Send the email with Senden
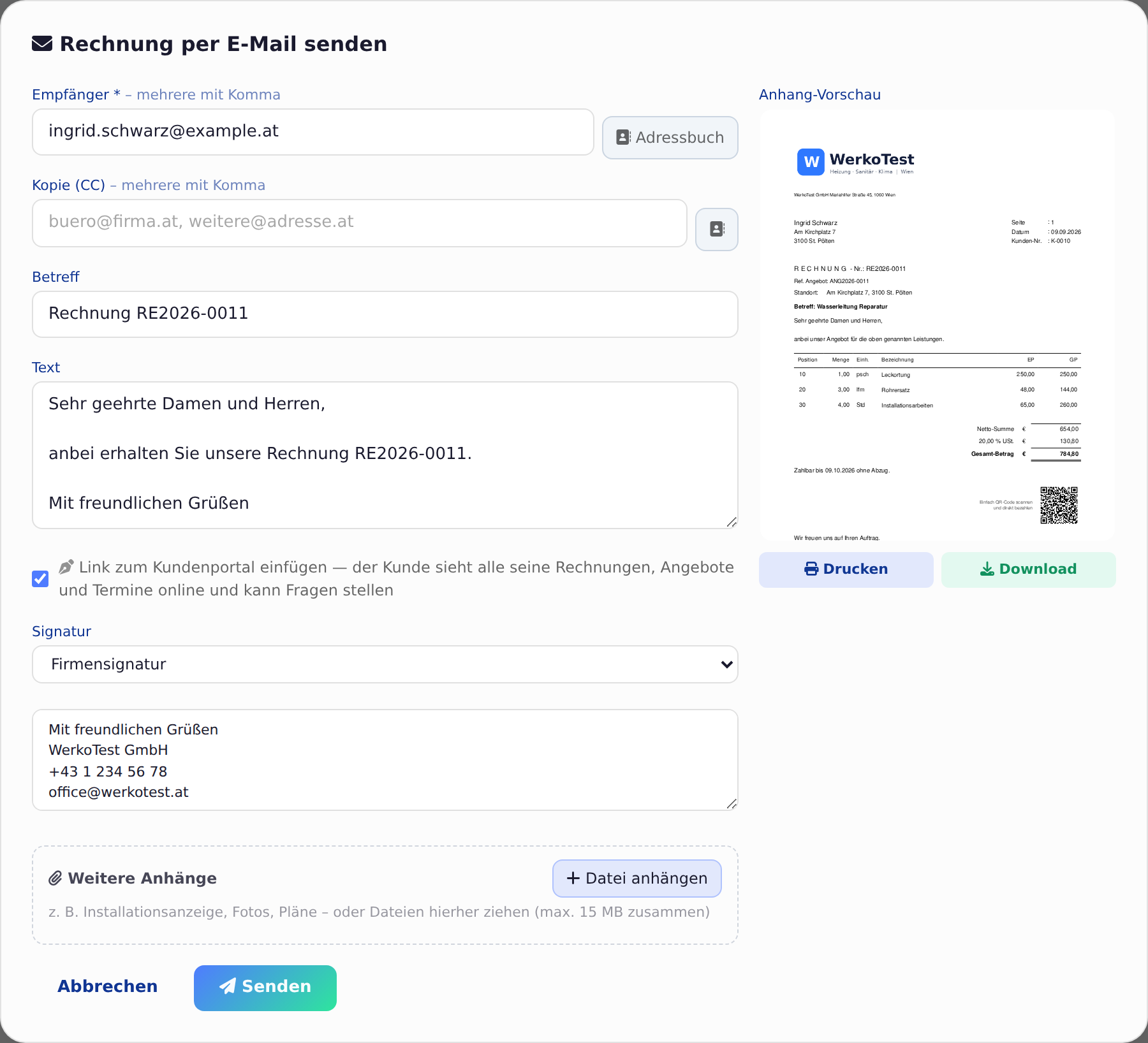The height and width of the screenshot is (1043, 1148). click(265, 988)
